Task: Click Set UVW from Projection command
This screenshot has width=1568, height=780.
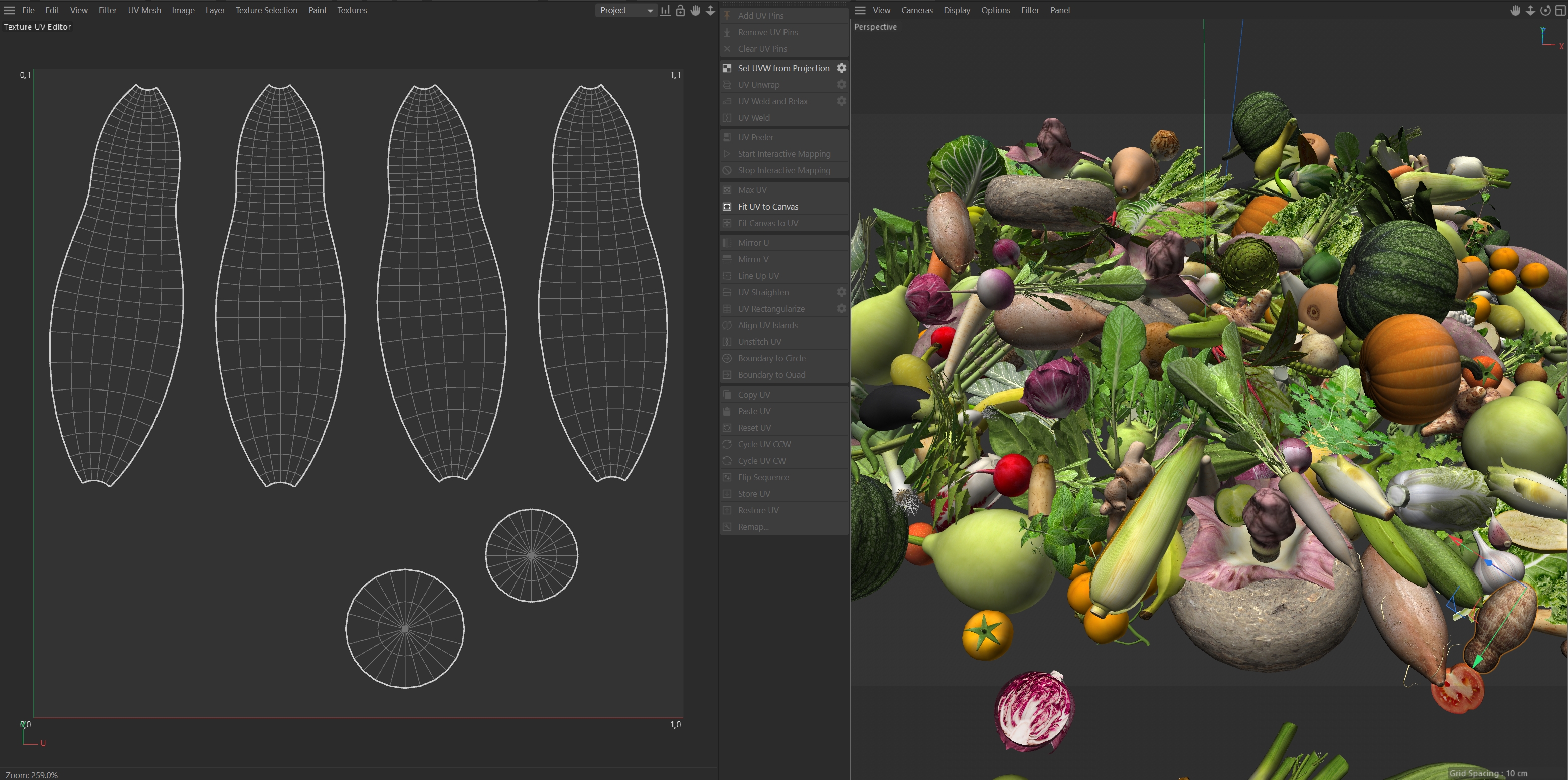Action: tap(783, 68)
